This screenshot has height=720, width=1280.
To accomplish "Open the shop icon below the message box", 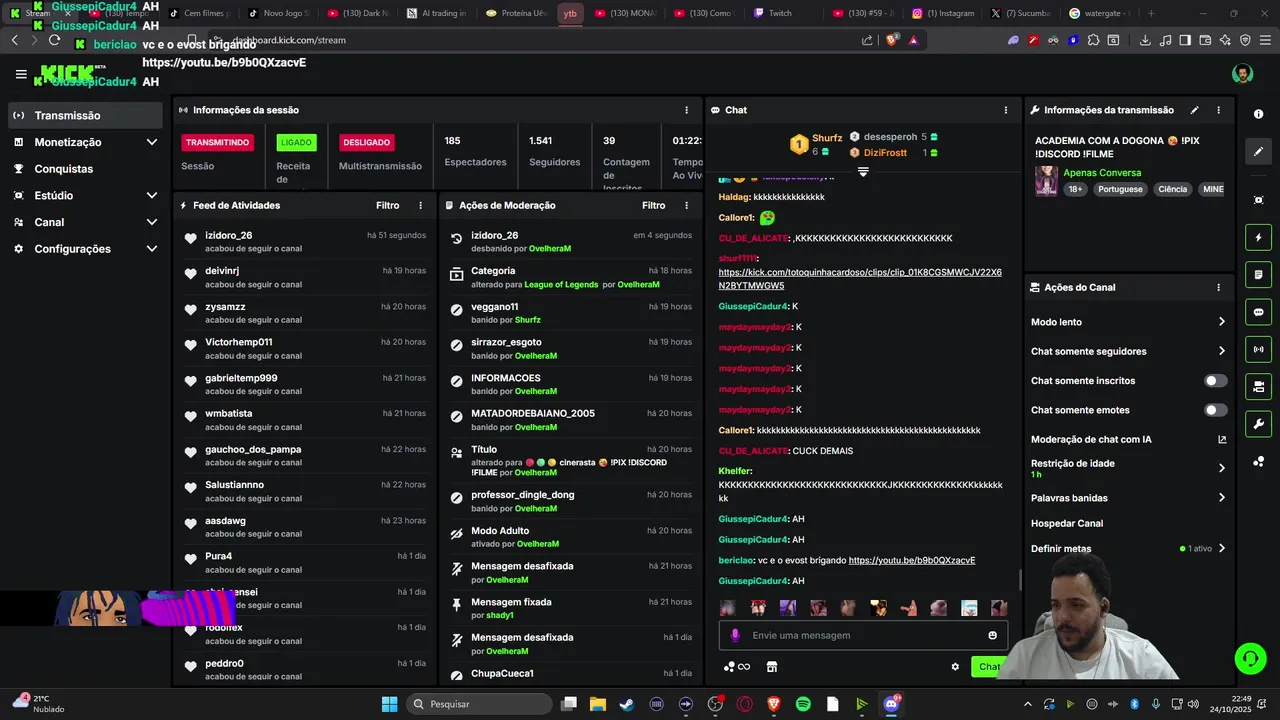I will (x=772, y=667).
